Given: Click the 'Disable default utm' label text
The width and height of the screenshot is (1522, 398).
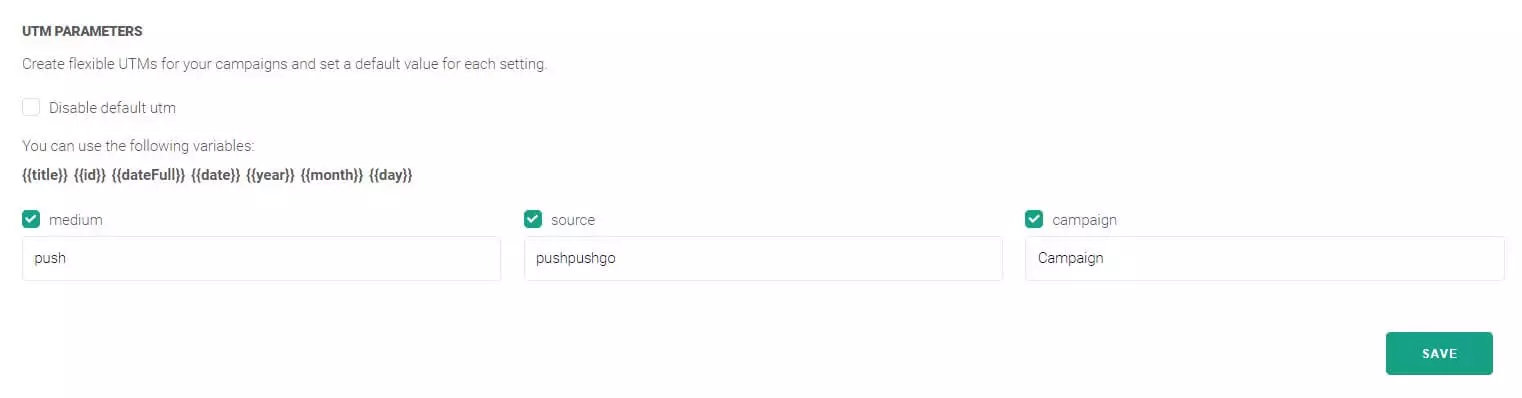Looking at the screenshot, I should pyautogui.click(x=112, y=108).
